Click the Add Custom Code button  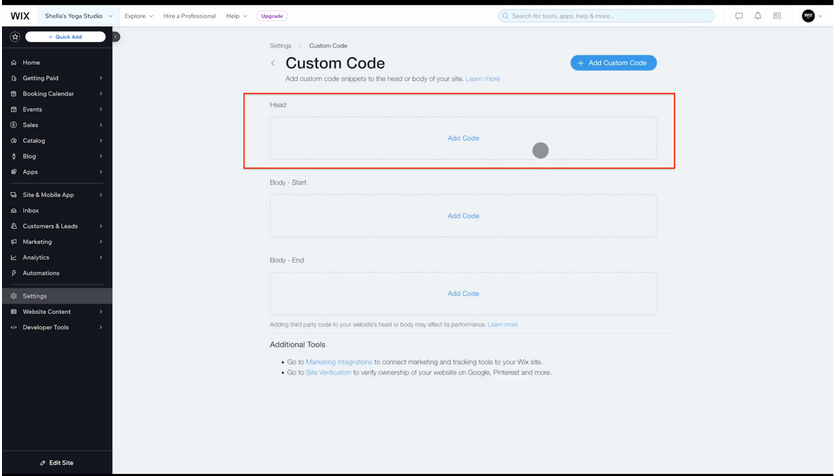click(613, 63)
